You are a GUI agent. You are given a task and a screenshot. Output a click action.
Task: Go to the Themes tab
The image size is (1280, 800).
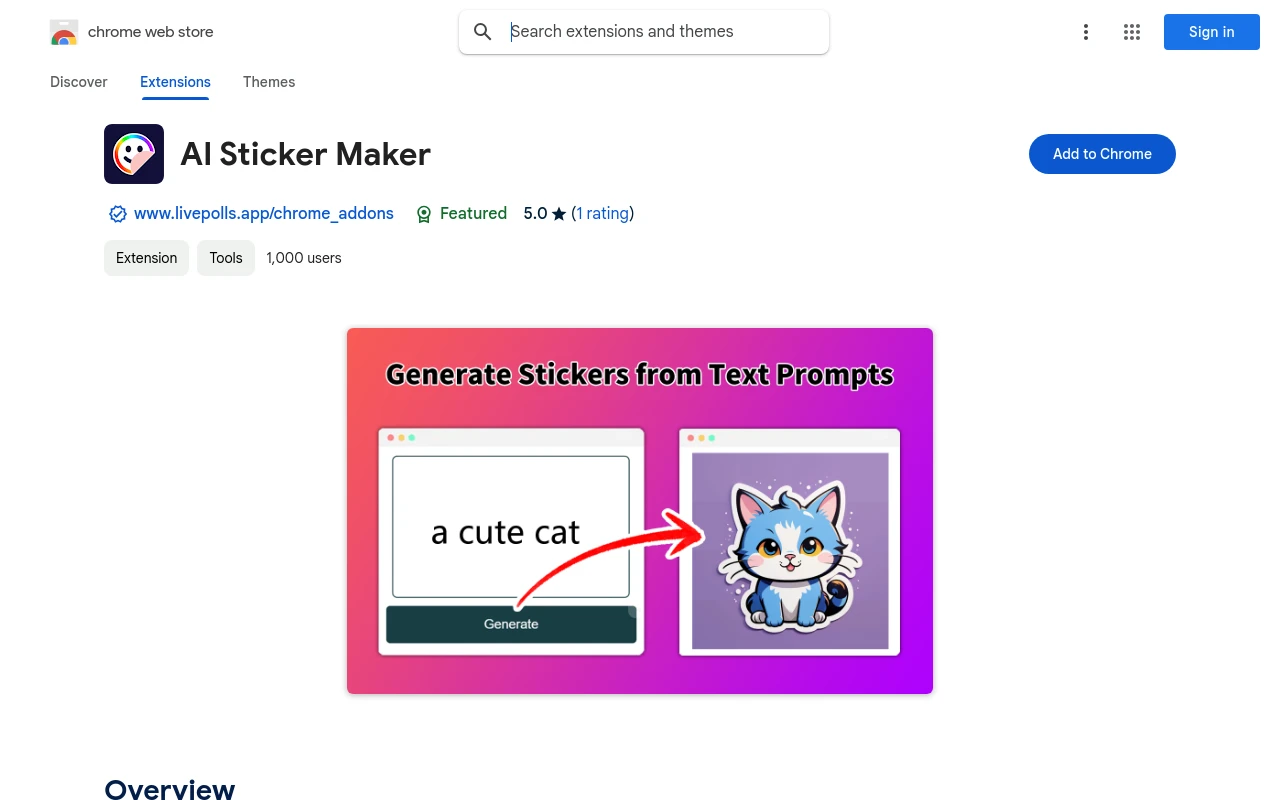tap(269, 82)
